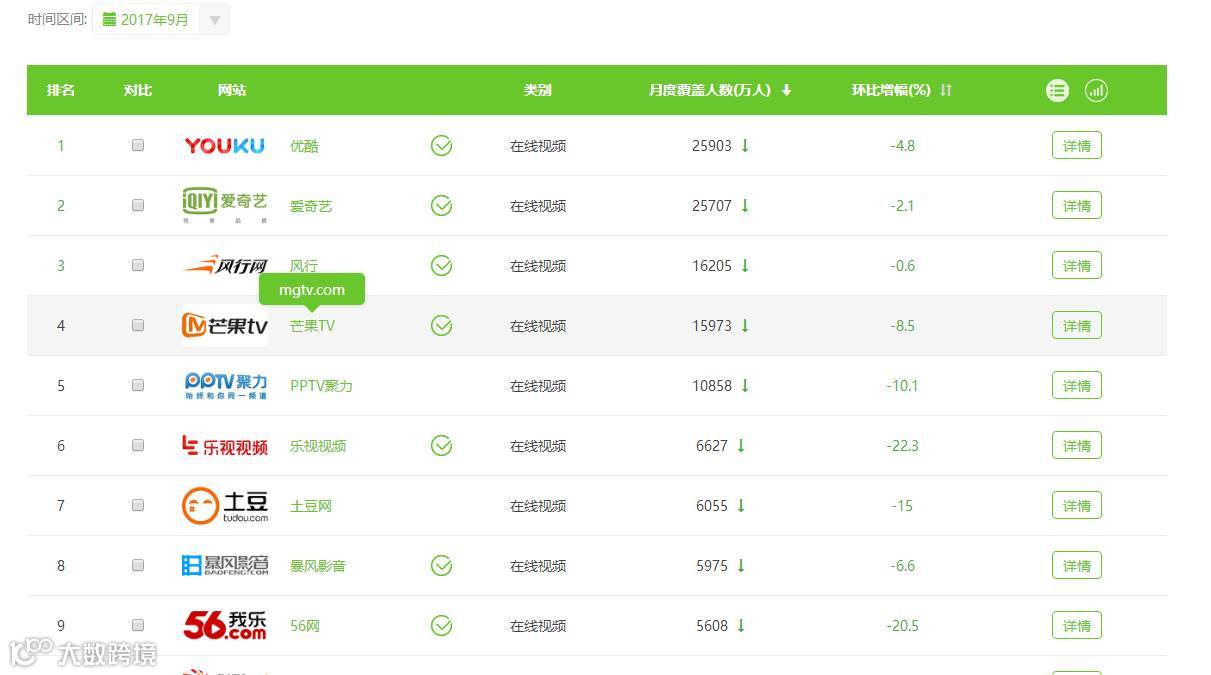Screen dimensions: 1211x675
Task: Click verified checkmark icon for 芒果TV
Action: pyautogui.click(x=441, y=326)
